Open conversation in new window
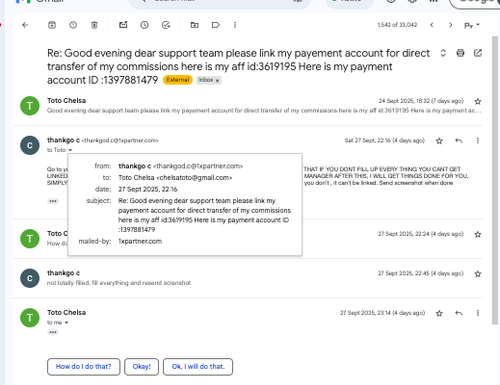The image size is (500, 385). pyautogui.click(x=478, y=53)
